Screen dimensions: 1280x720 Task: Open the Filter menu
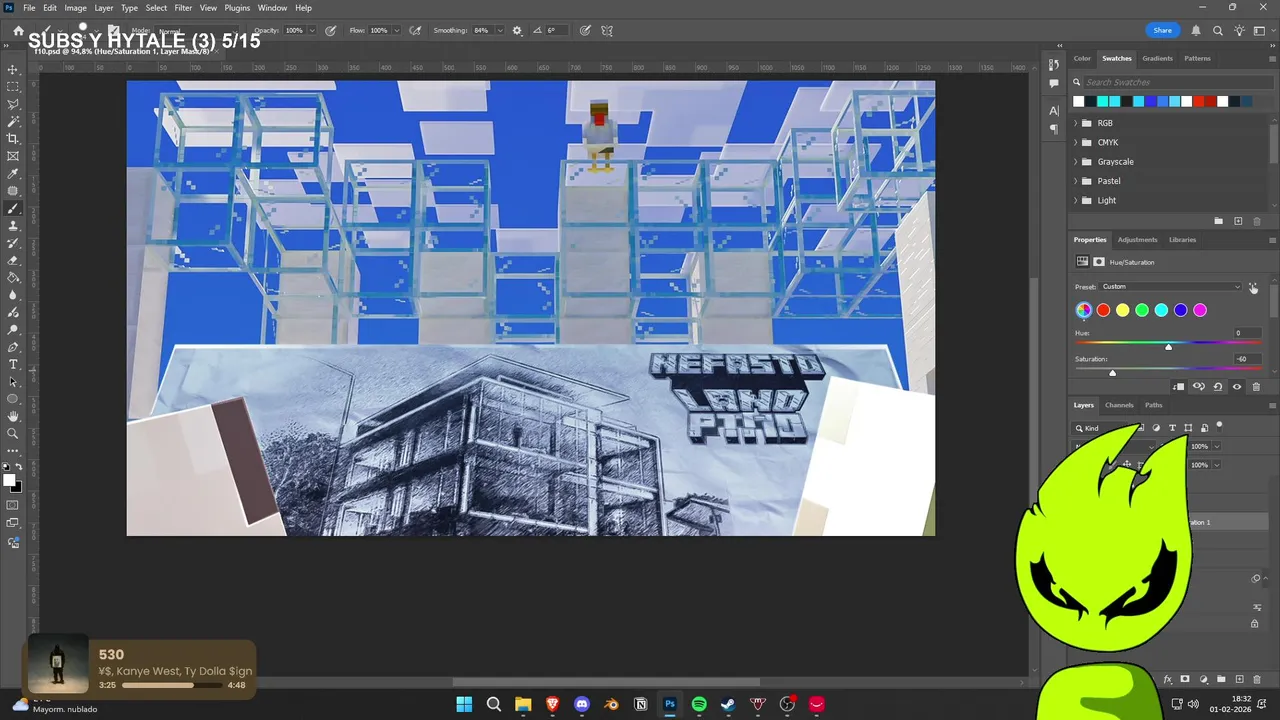pyautogui.click(x=183, y=8)
